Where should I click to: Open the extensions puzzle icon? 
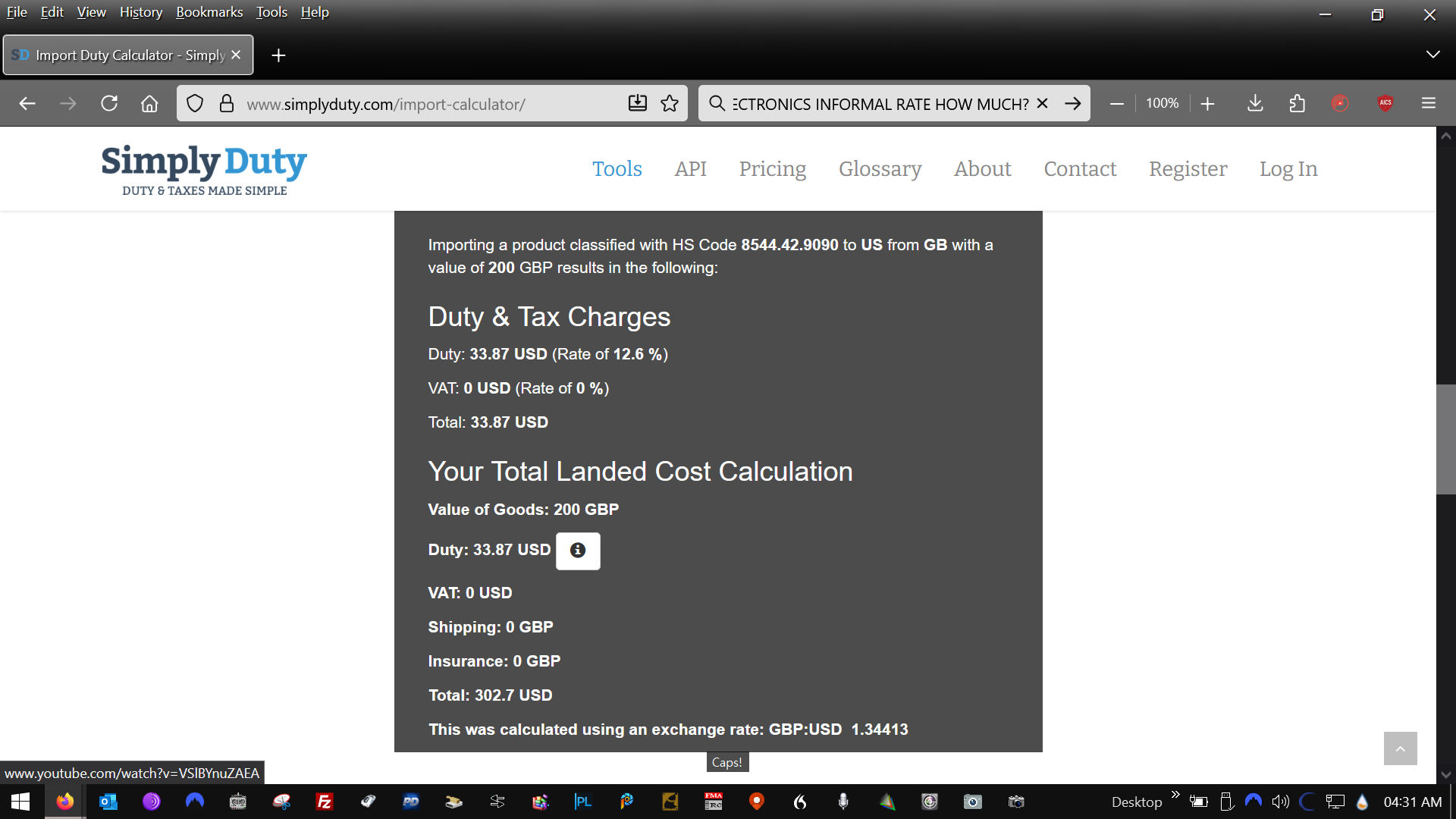[1297, 104]
